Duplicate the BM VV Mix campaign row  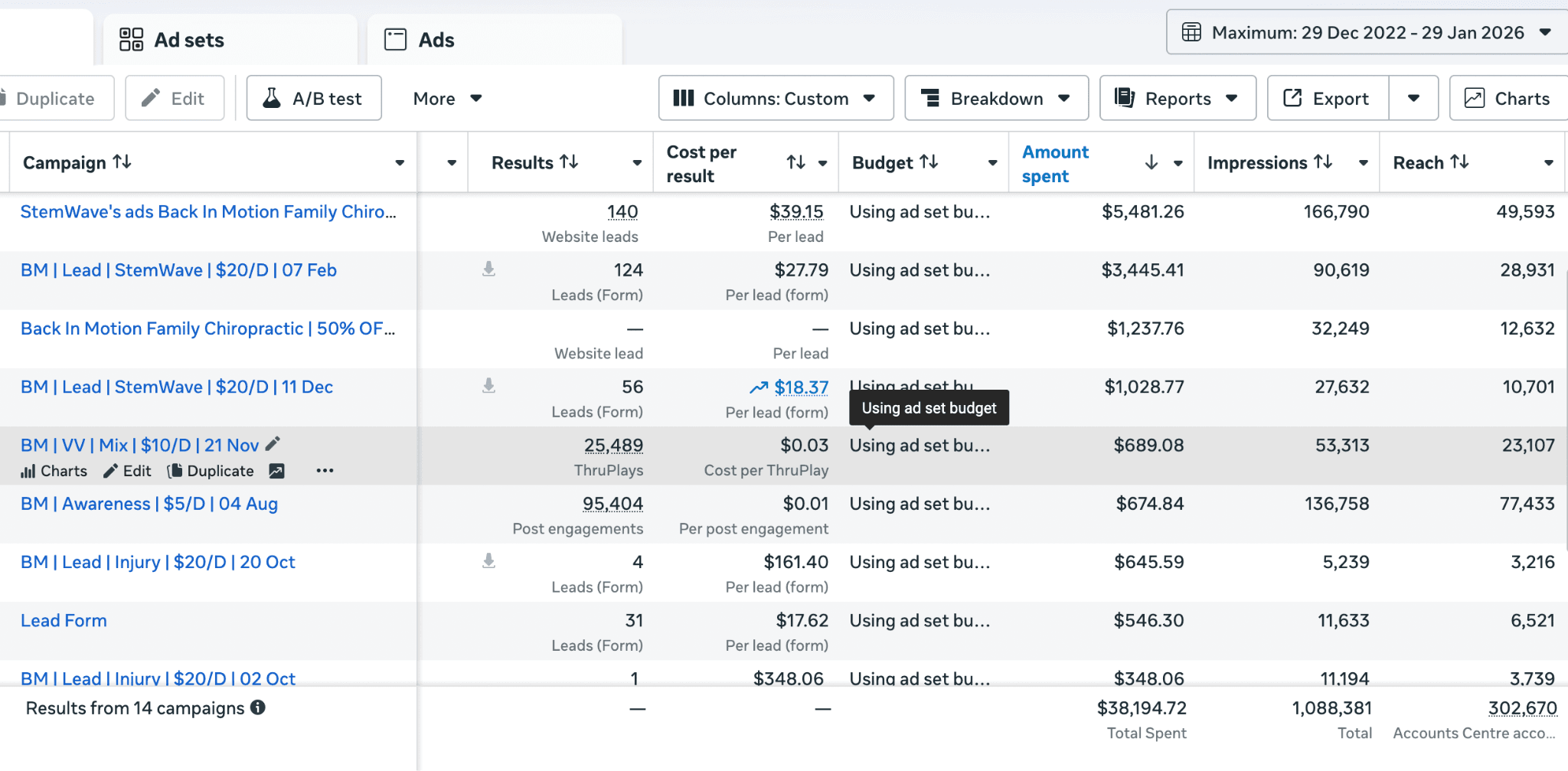coord(211,471)
